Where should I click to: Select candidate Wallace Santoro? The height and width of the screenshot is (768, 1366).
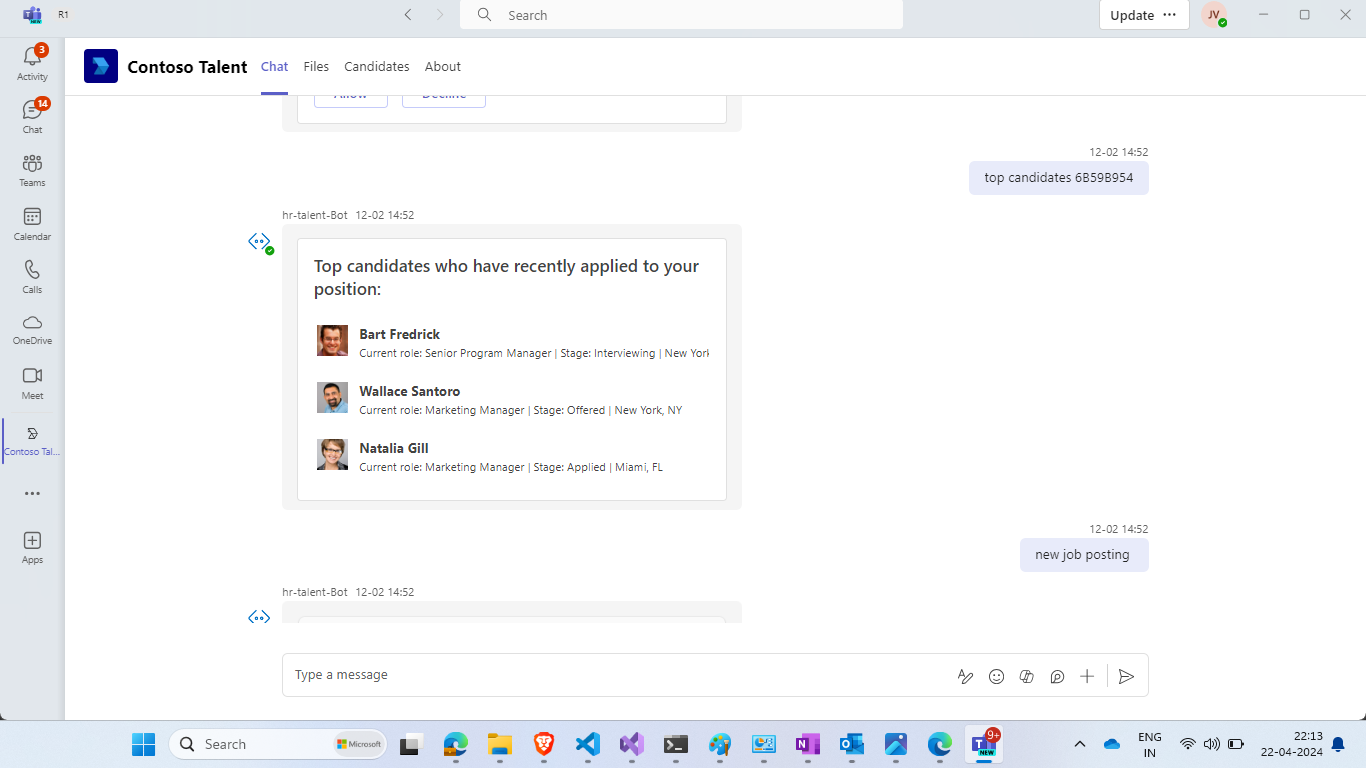coord(512,399)
